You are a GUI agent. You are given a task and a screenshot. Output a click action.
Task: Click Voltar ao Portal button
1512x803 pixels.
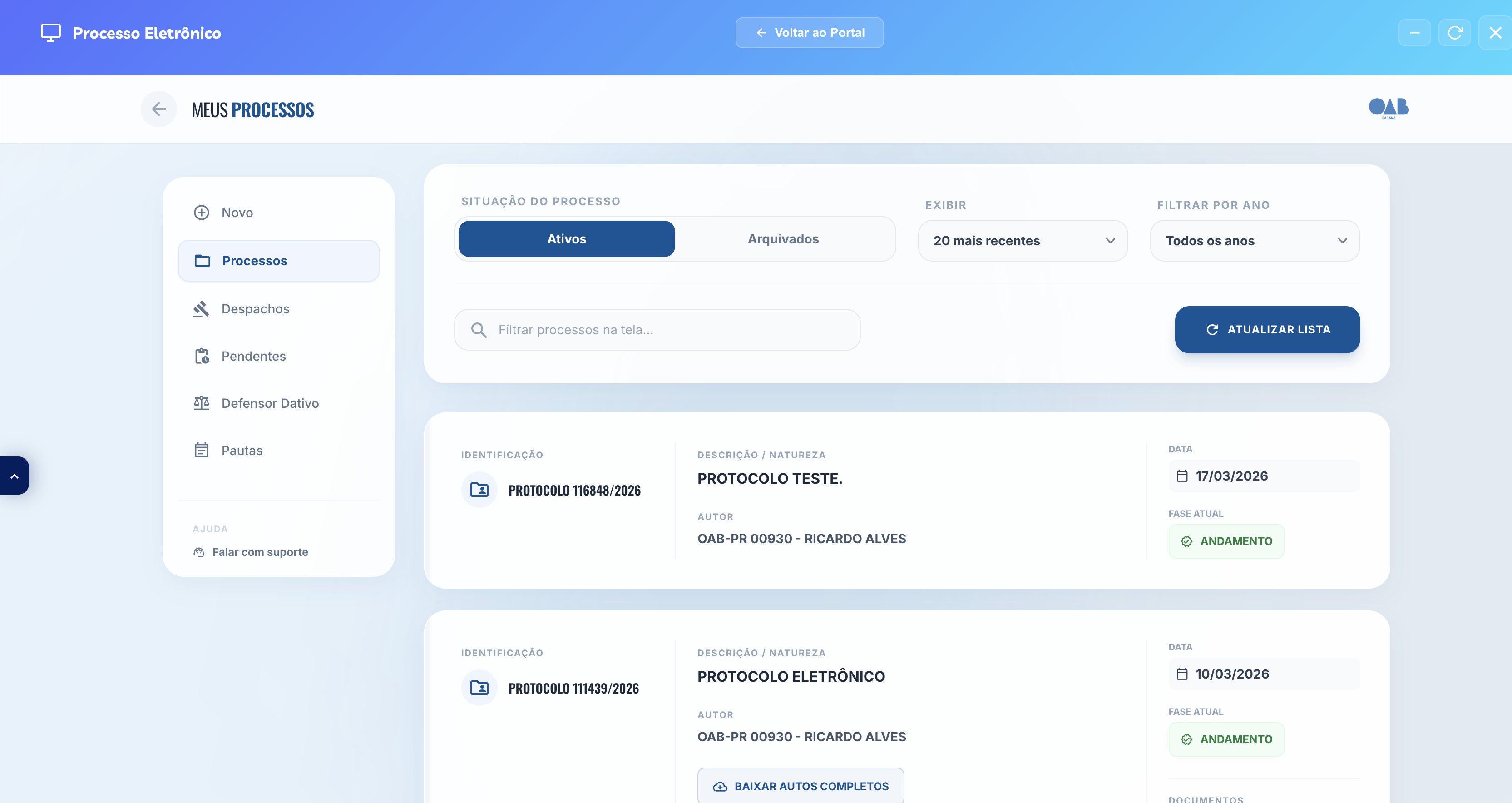(x=810, y=33)
